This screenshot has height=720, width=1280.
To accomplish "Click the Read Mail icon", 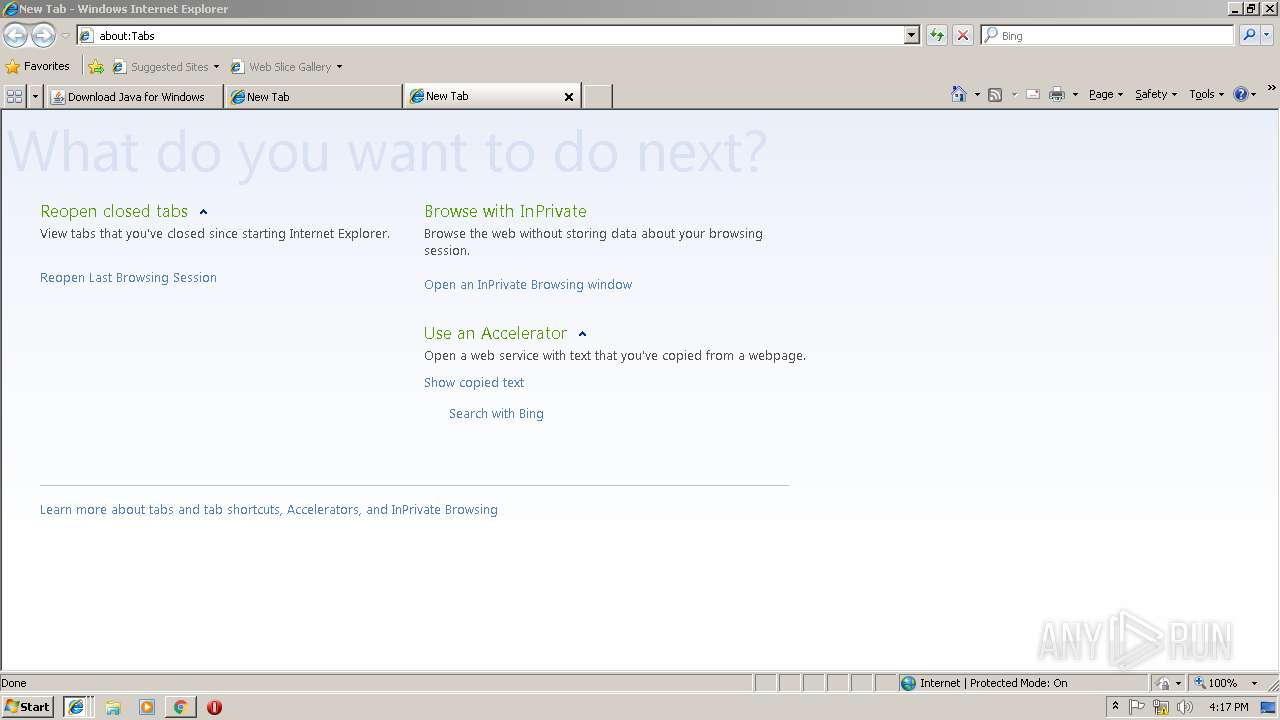I will [1033, 95].
